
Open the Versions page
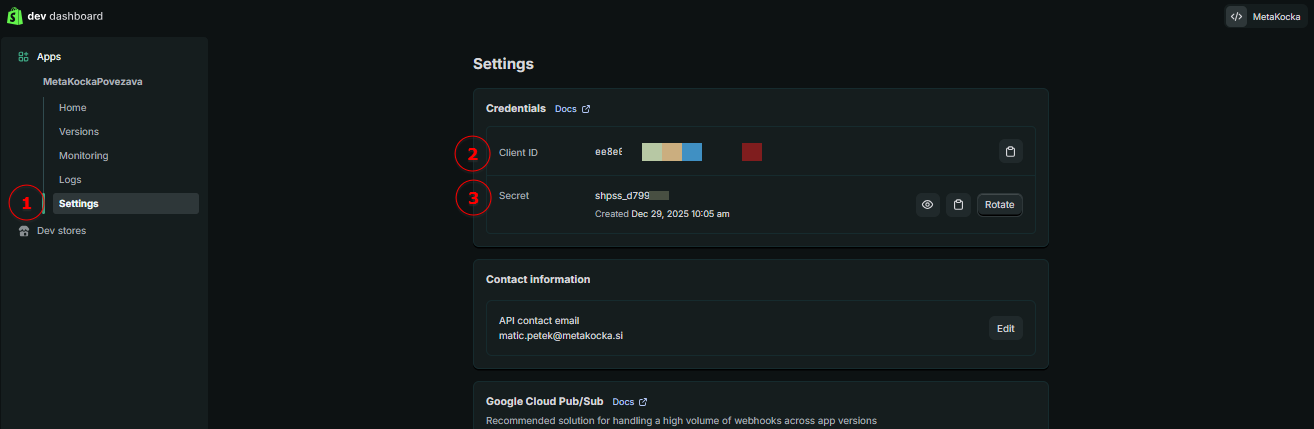(79, 132)
